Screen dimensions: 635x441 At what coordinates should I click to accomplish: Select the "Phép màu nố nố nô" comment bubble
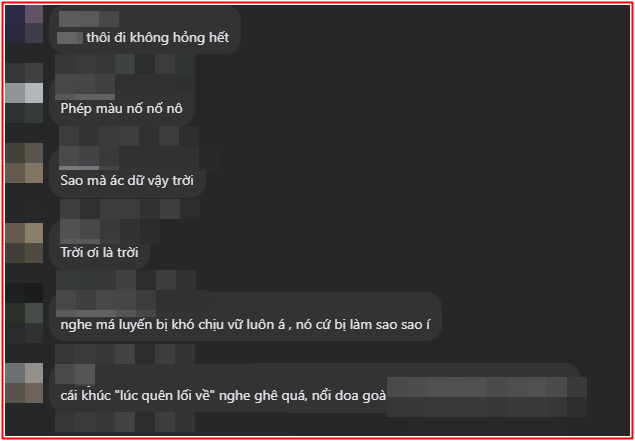122,100
